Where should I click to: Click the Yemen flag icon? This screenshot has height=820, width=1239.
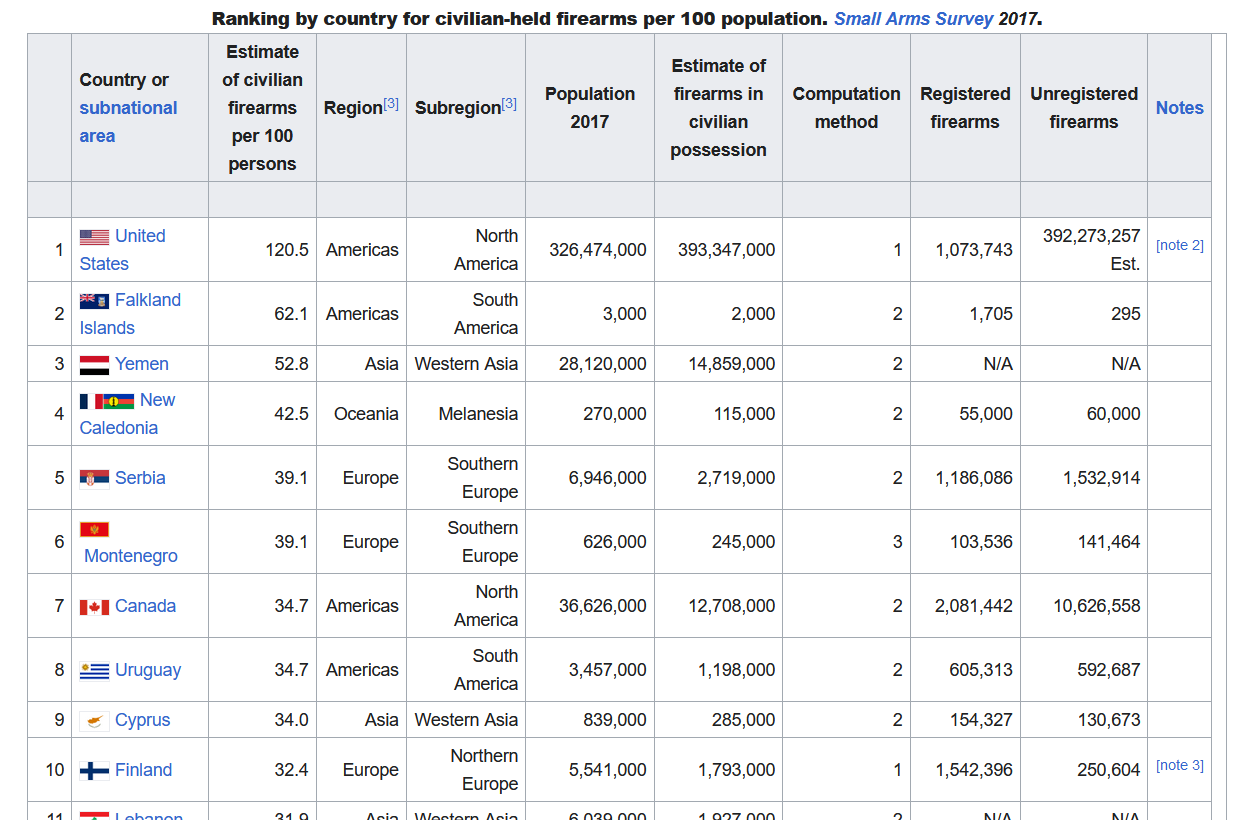pyautogui.click(x=94, y=365)
